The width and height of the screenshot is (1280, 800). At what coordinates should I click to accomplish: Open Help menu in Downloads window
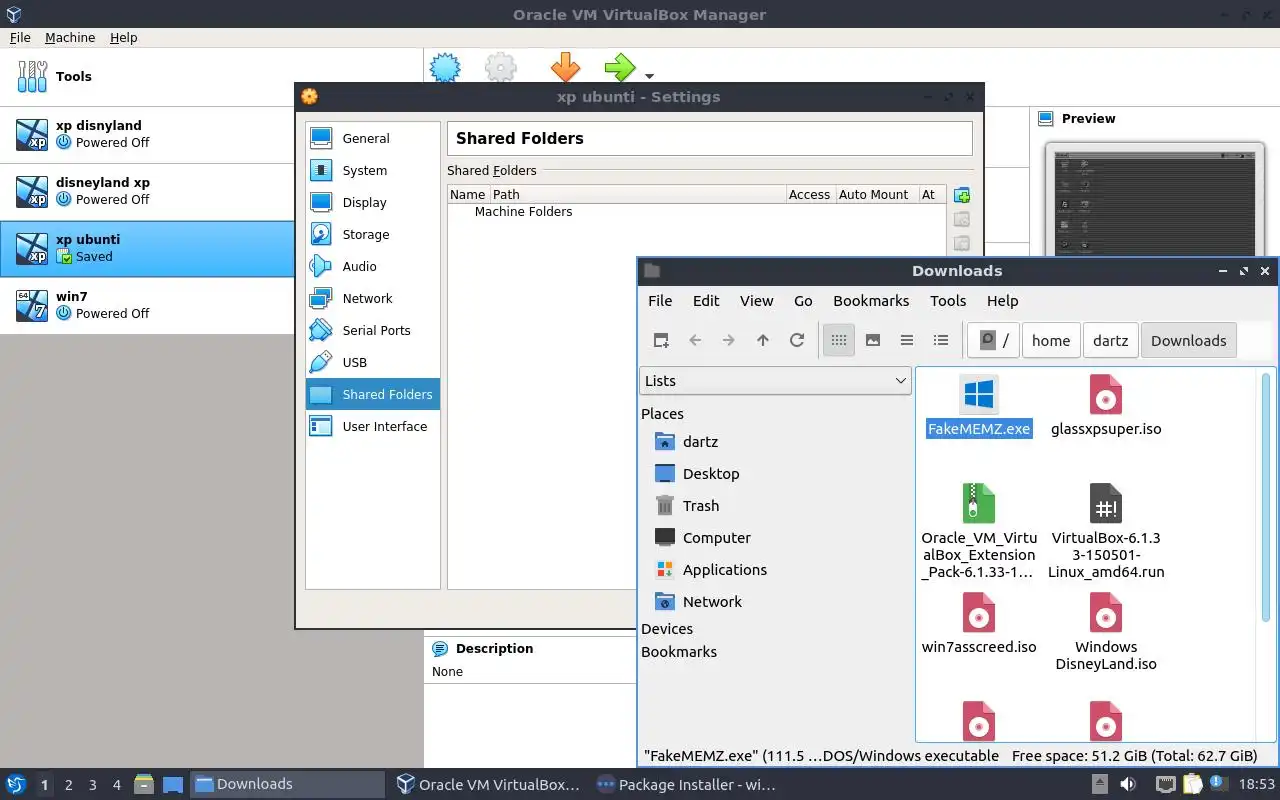[x=1002, y=300]
